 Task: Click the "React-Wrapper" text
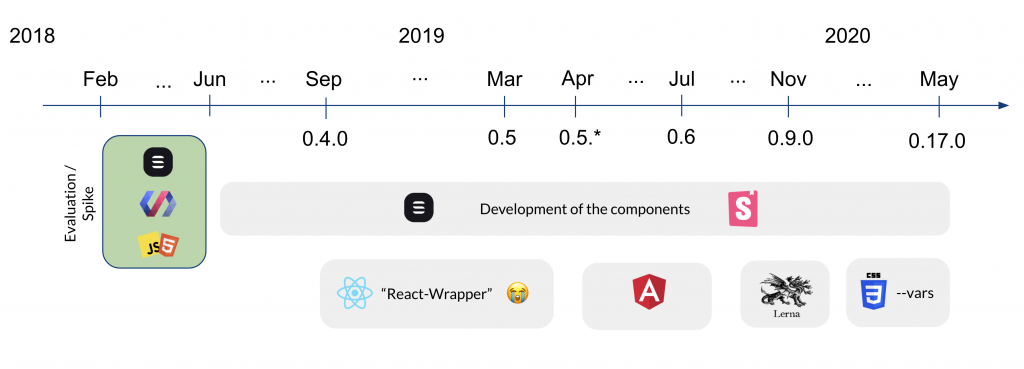pos(436,294)
